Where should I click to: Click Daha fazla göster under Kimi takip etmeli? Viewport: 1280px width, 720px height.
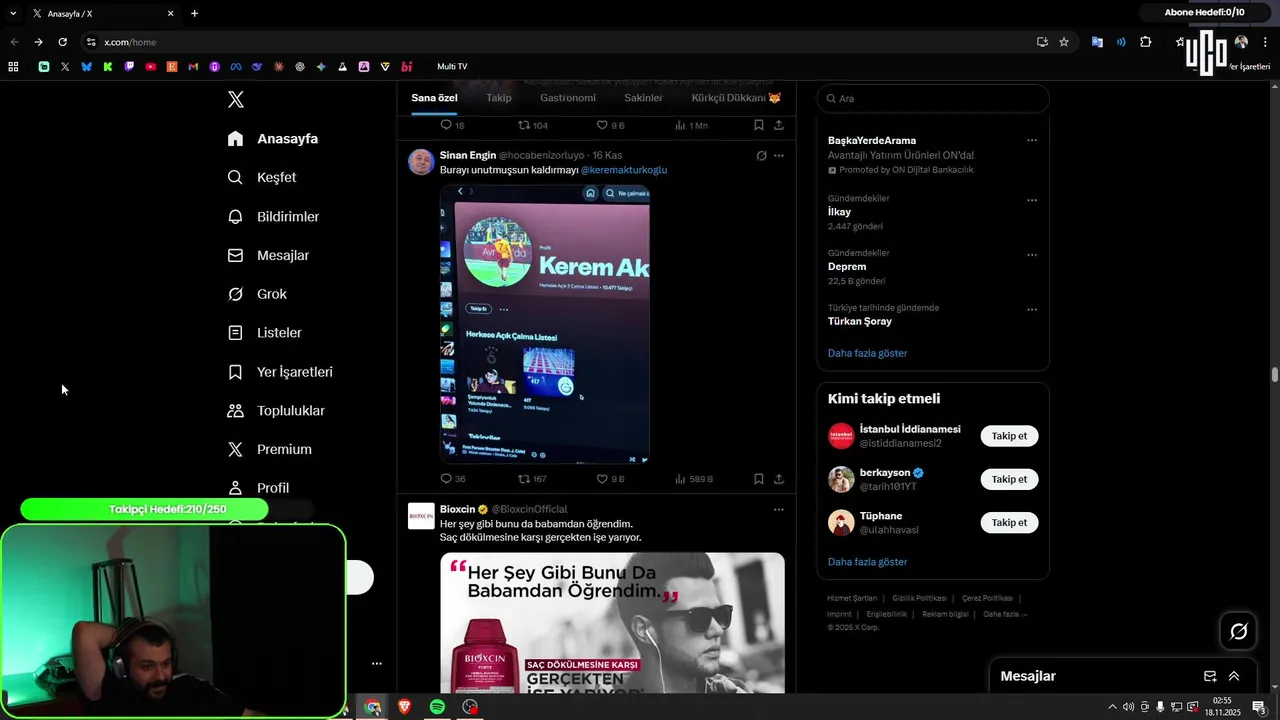tap(867, 562)
